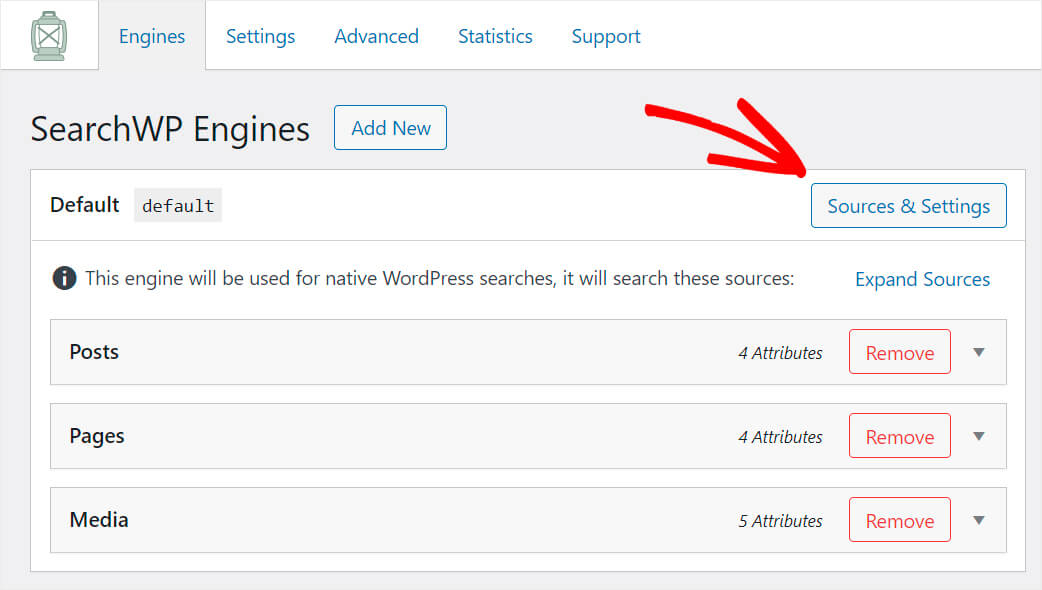Click the 'Default' engine name

[x=85, y=205]
